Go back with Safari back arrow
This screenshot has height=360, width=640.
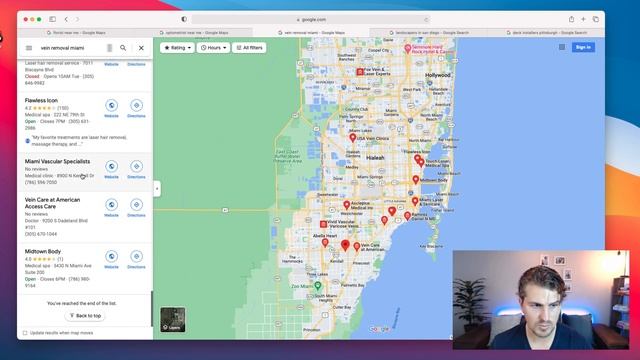pyautogui.click(x=66, y=19)
